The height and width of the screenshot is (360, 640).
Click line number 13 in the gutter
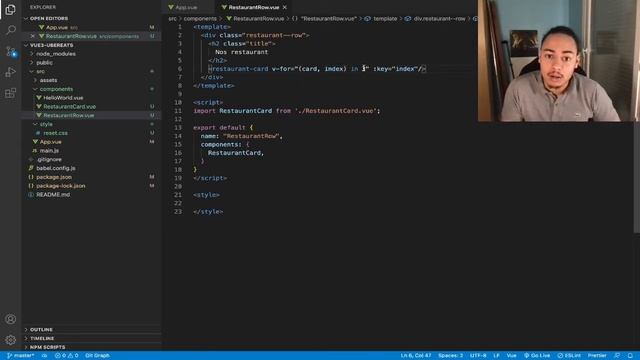click(178, 127)
